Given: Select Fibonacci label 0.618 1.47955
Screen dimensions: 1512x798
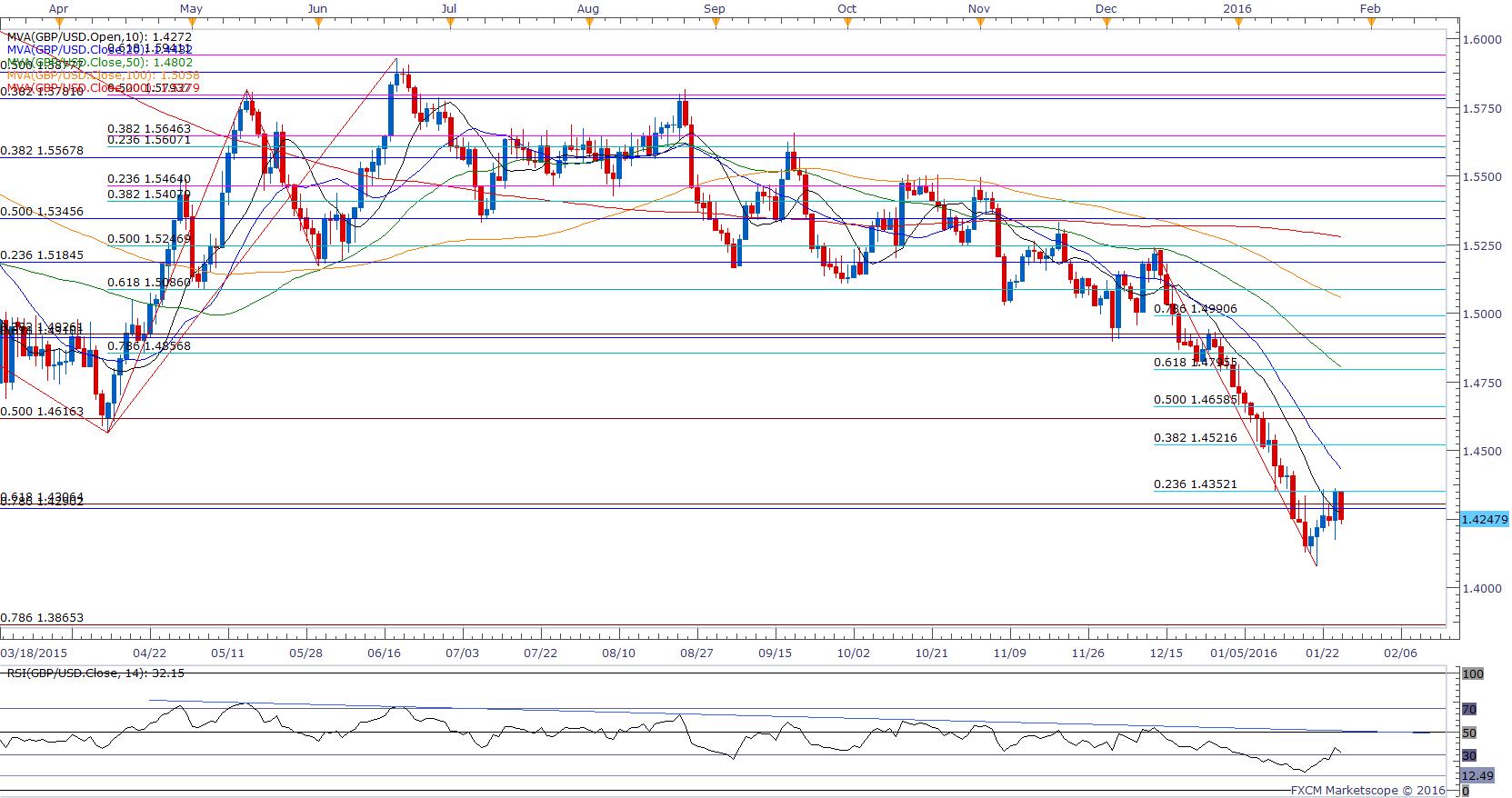Looking at the screenshot, I should (1196, 363).
